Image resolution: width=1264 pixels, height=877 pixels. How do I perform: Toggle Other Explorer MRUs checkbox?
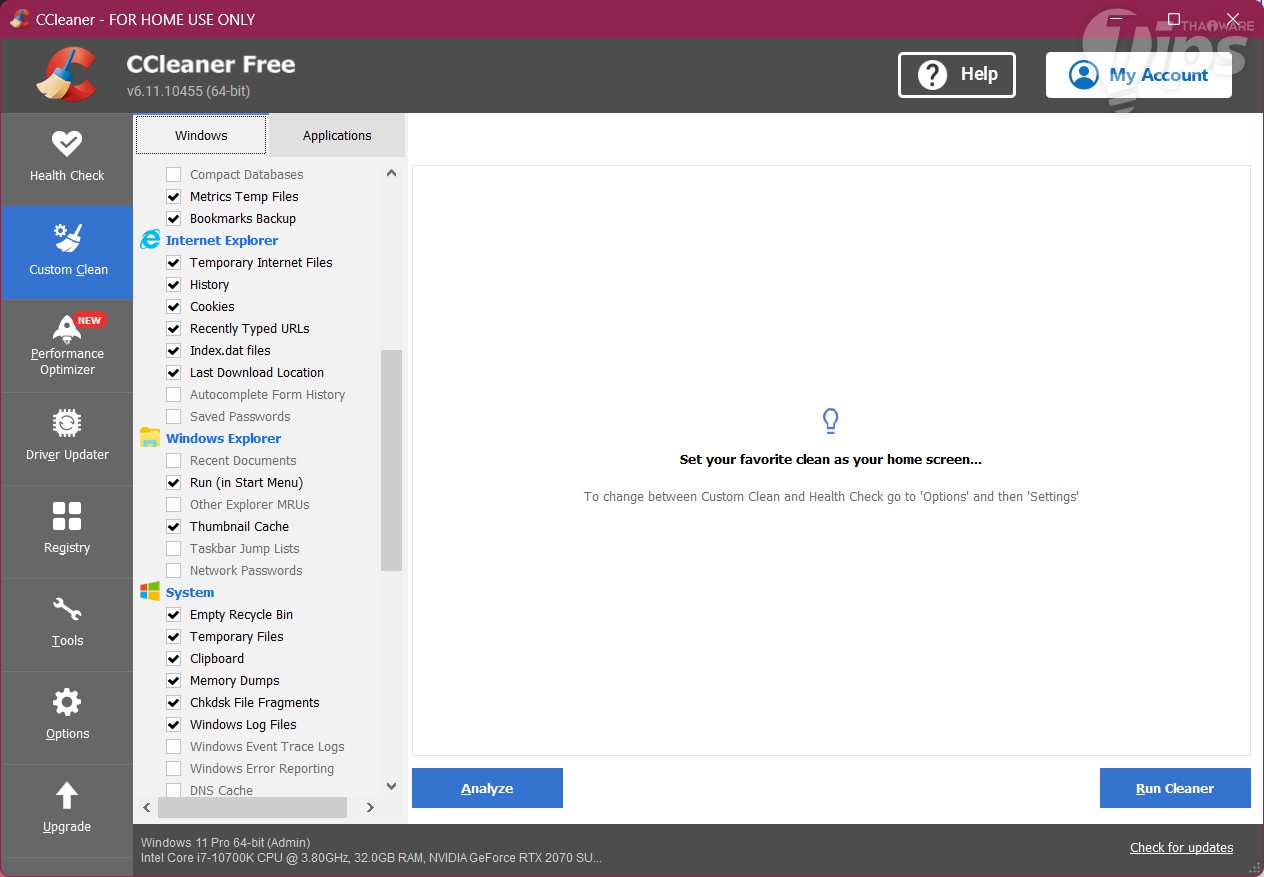click(x=174, y=504)
